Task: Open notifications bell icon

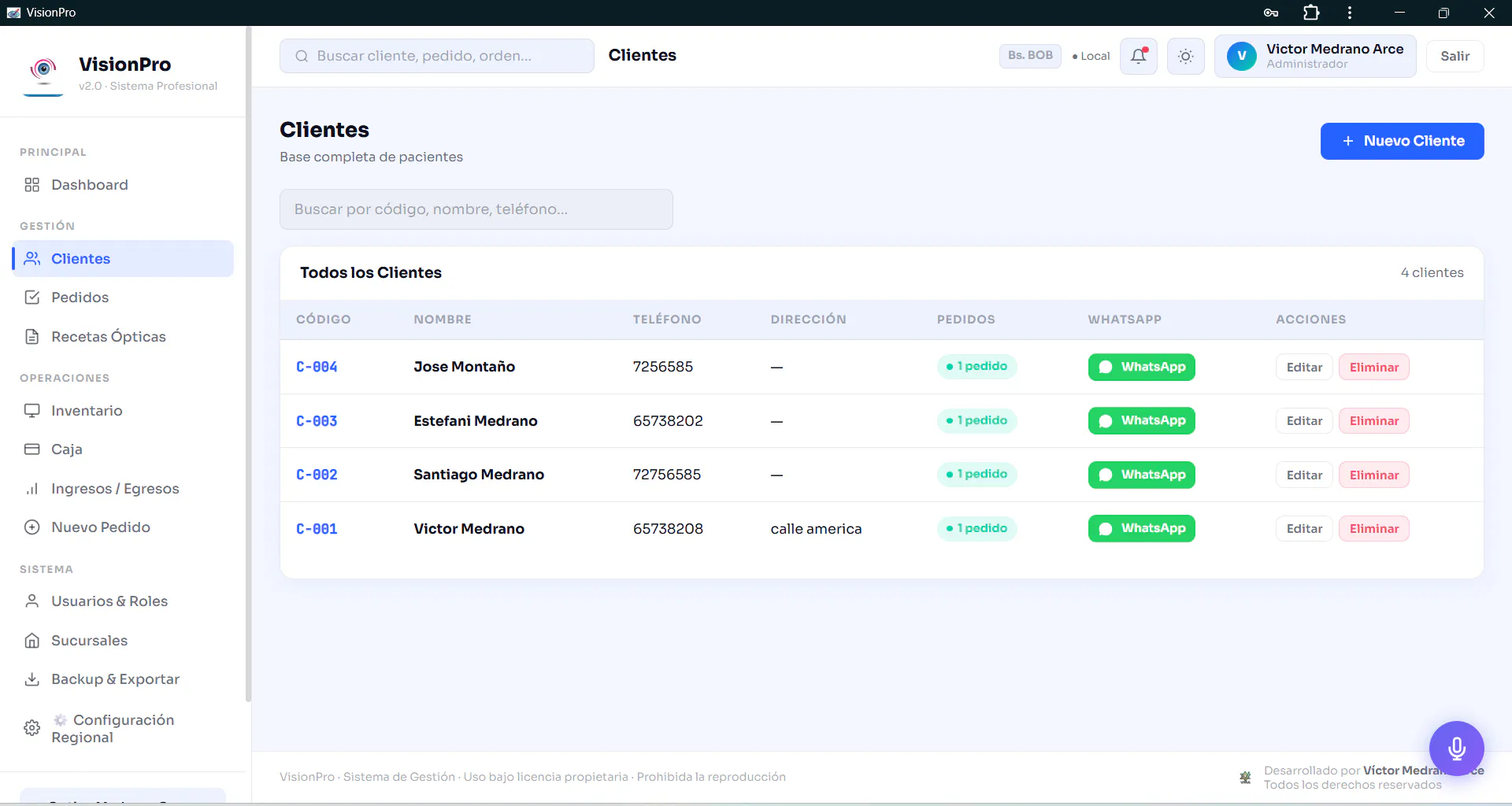Action: pos(1138,56)
